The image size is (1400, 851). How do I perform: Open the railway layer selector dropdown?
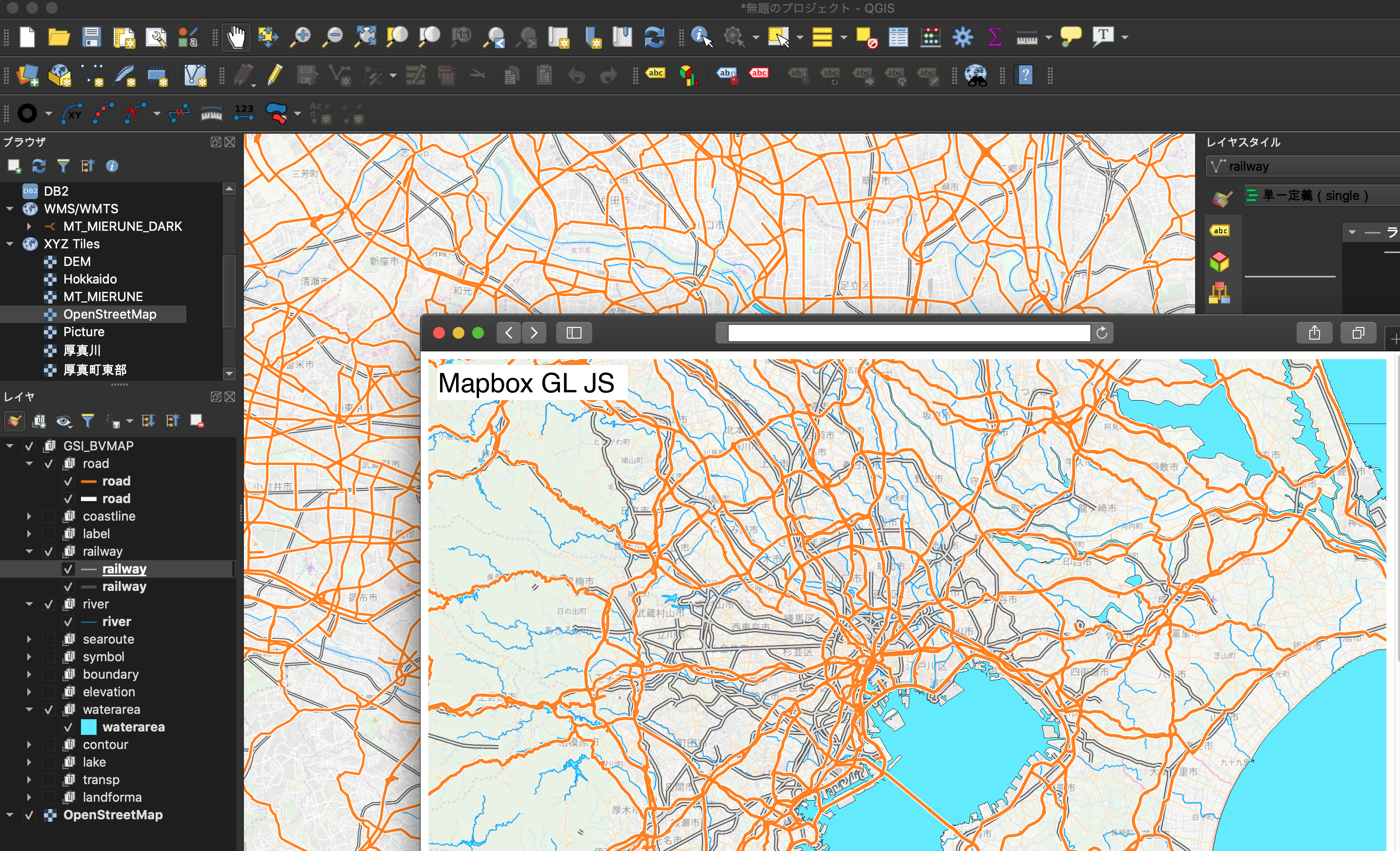click(x=1302, y=166)
